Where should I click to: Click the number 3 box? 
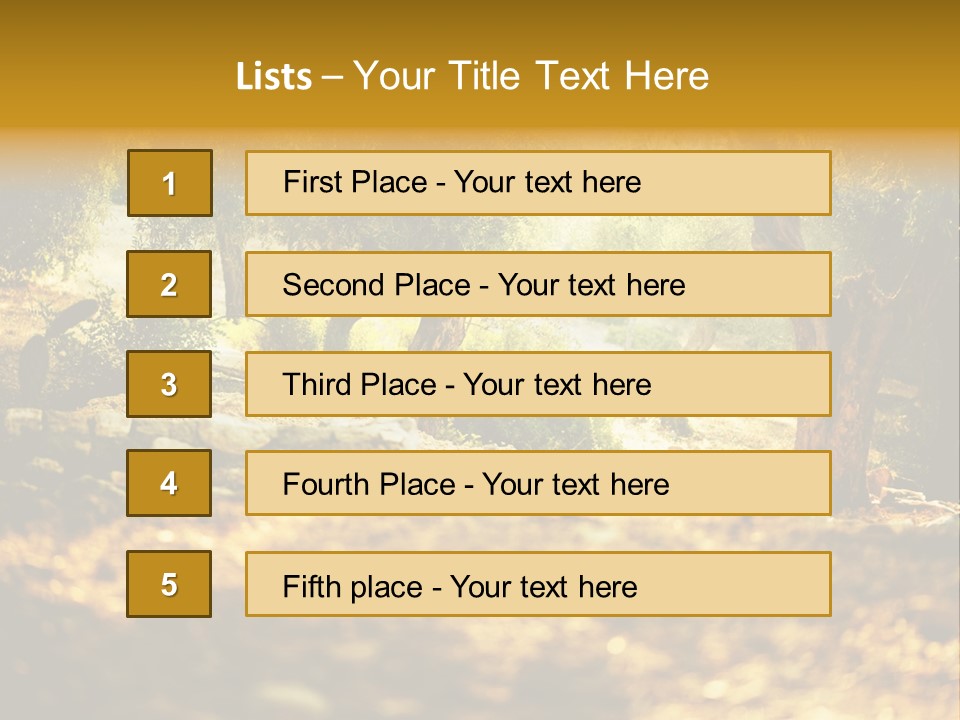pos(169,384)
